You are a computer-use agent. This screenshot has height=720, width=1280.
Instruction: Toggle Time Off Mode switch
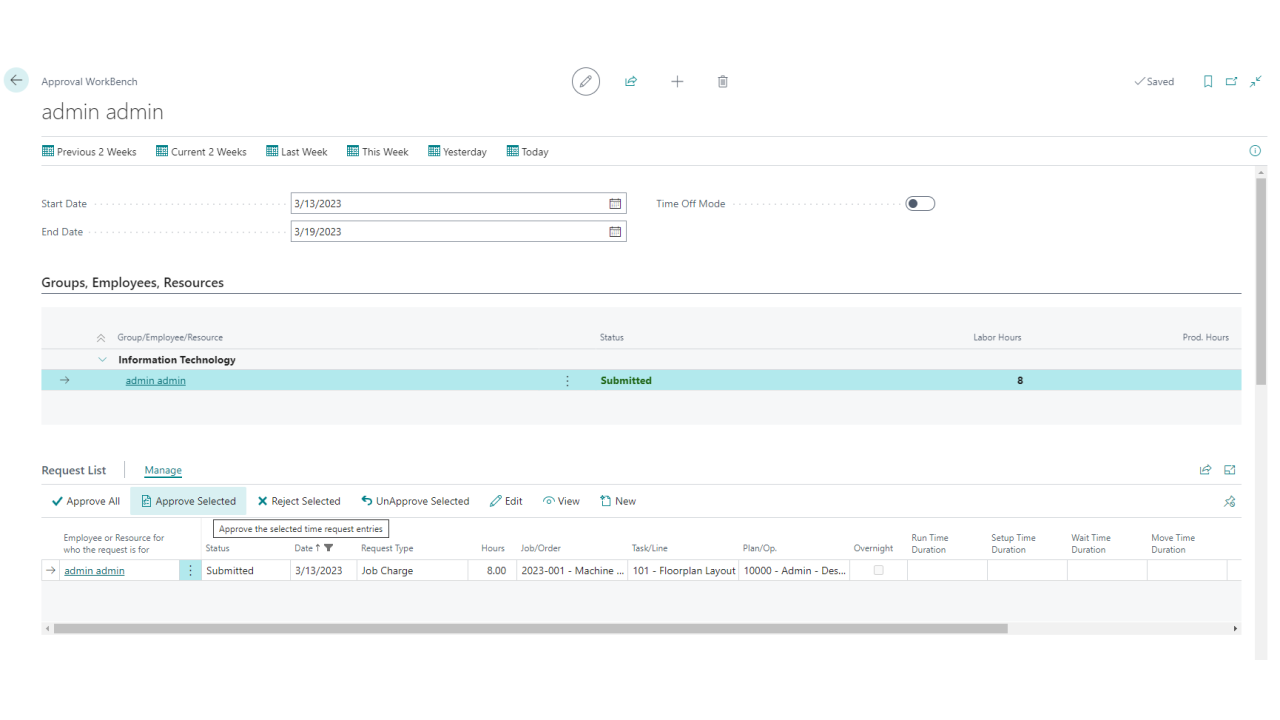coord(920,203)
